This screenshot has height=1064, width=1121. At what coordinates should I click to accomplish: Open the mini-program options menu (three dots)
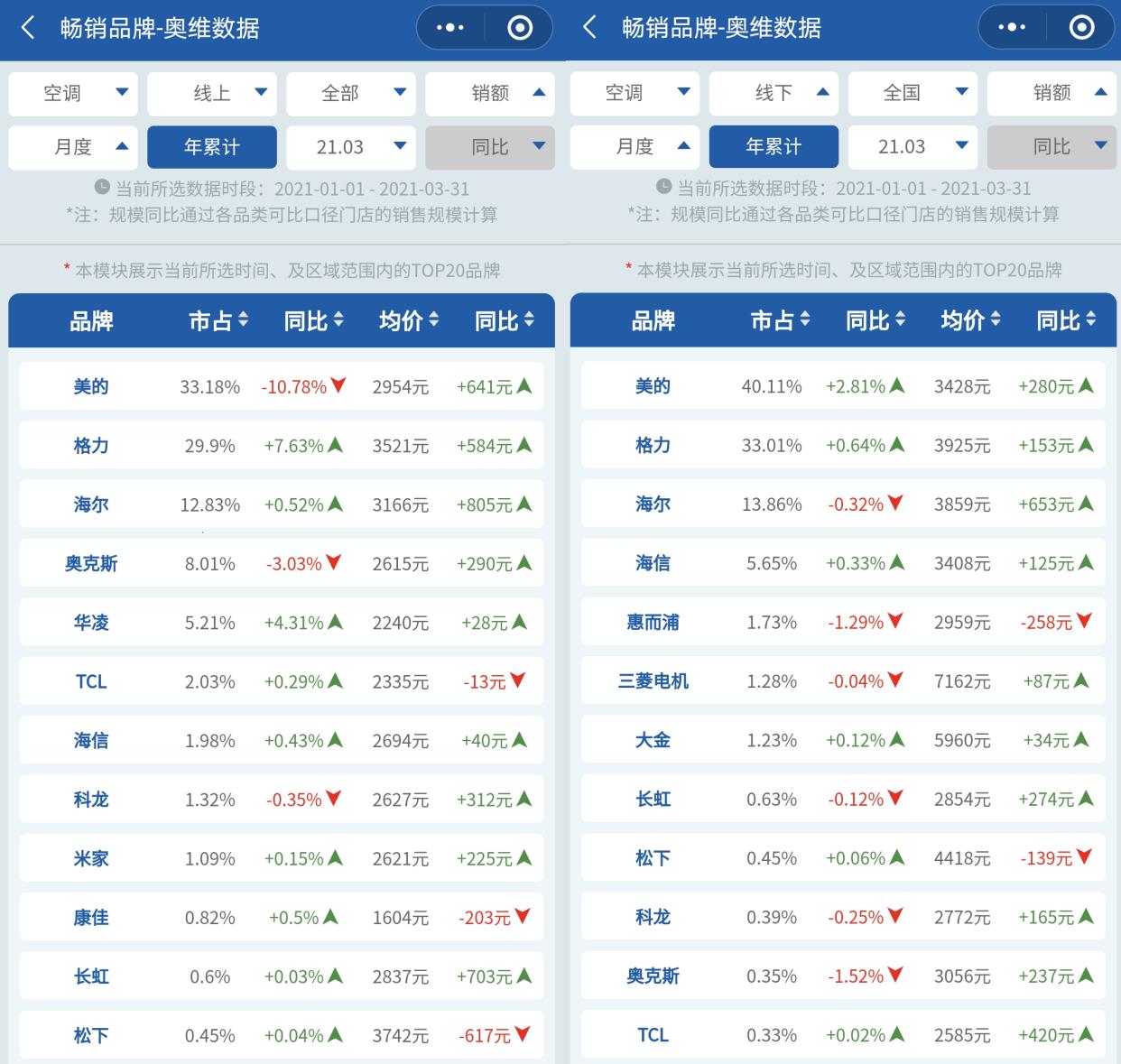(450, 28)
